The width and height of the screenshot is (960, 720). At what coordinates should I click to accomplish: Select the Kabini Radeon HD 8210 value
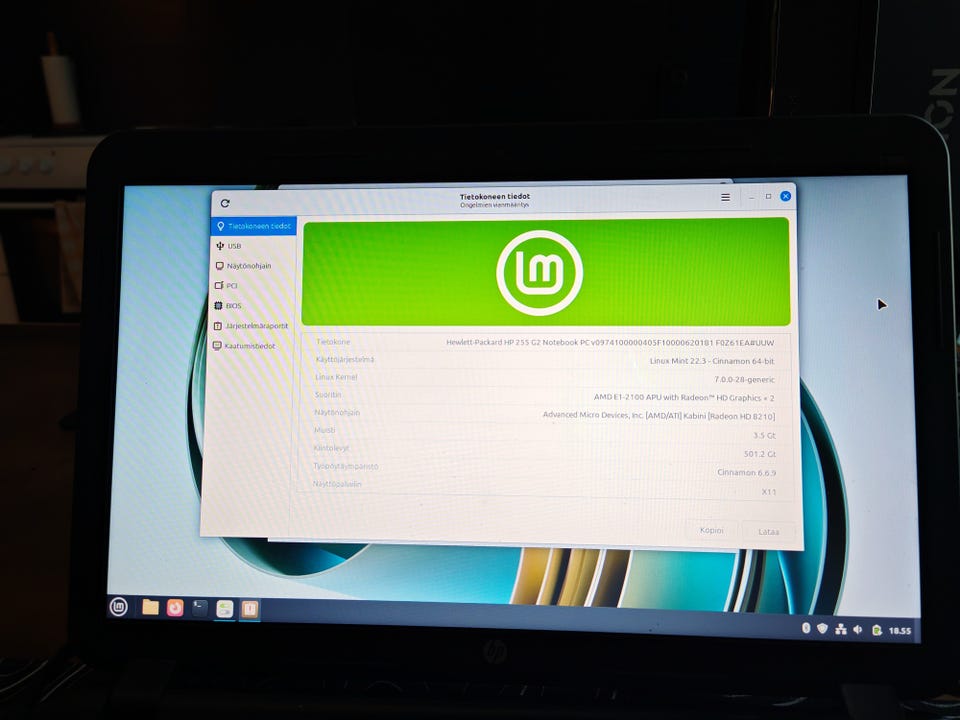(x=659, y=416)
